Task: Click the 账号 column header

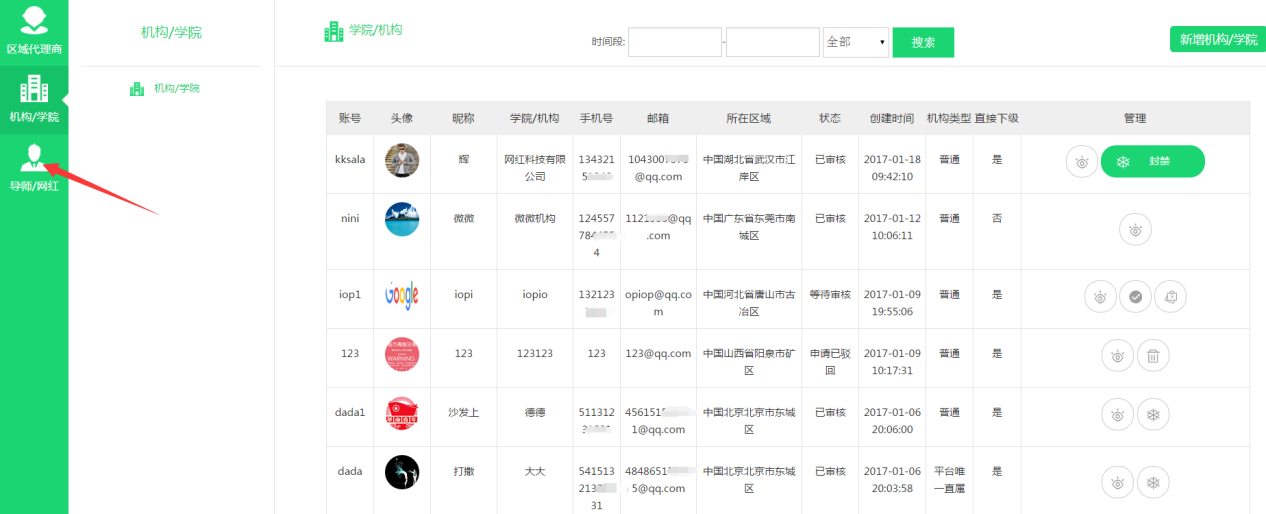Action: point(350,118)
